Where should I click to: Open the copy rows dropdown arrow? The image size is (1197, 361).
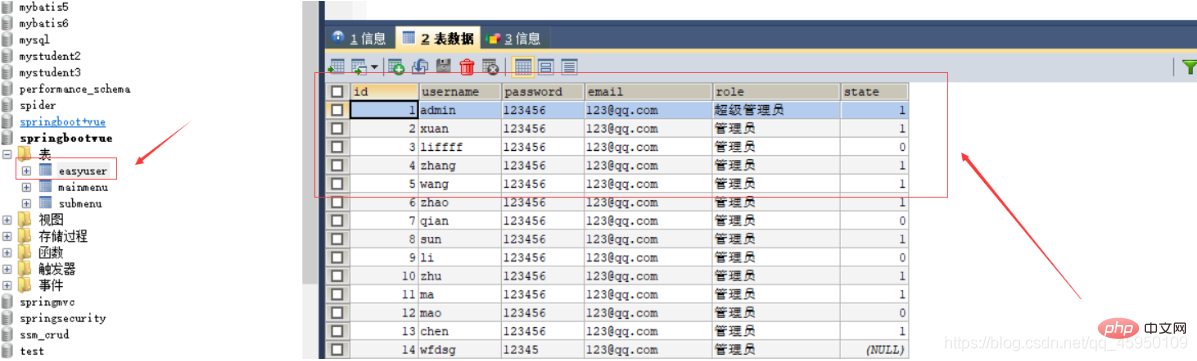(x=375, y=68)
